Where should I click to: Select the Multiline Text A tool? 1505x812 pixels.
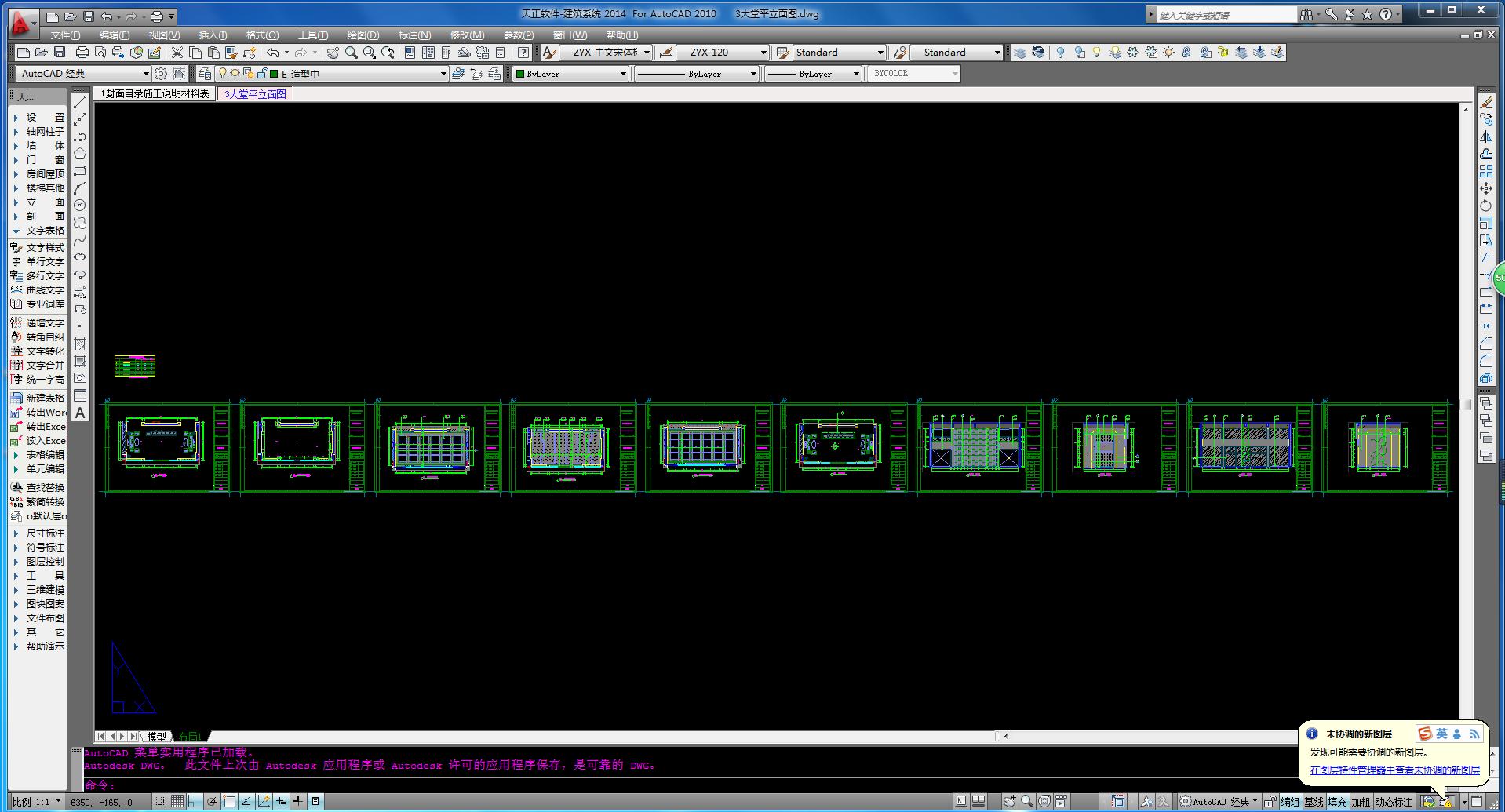point(80,413)
